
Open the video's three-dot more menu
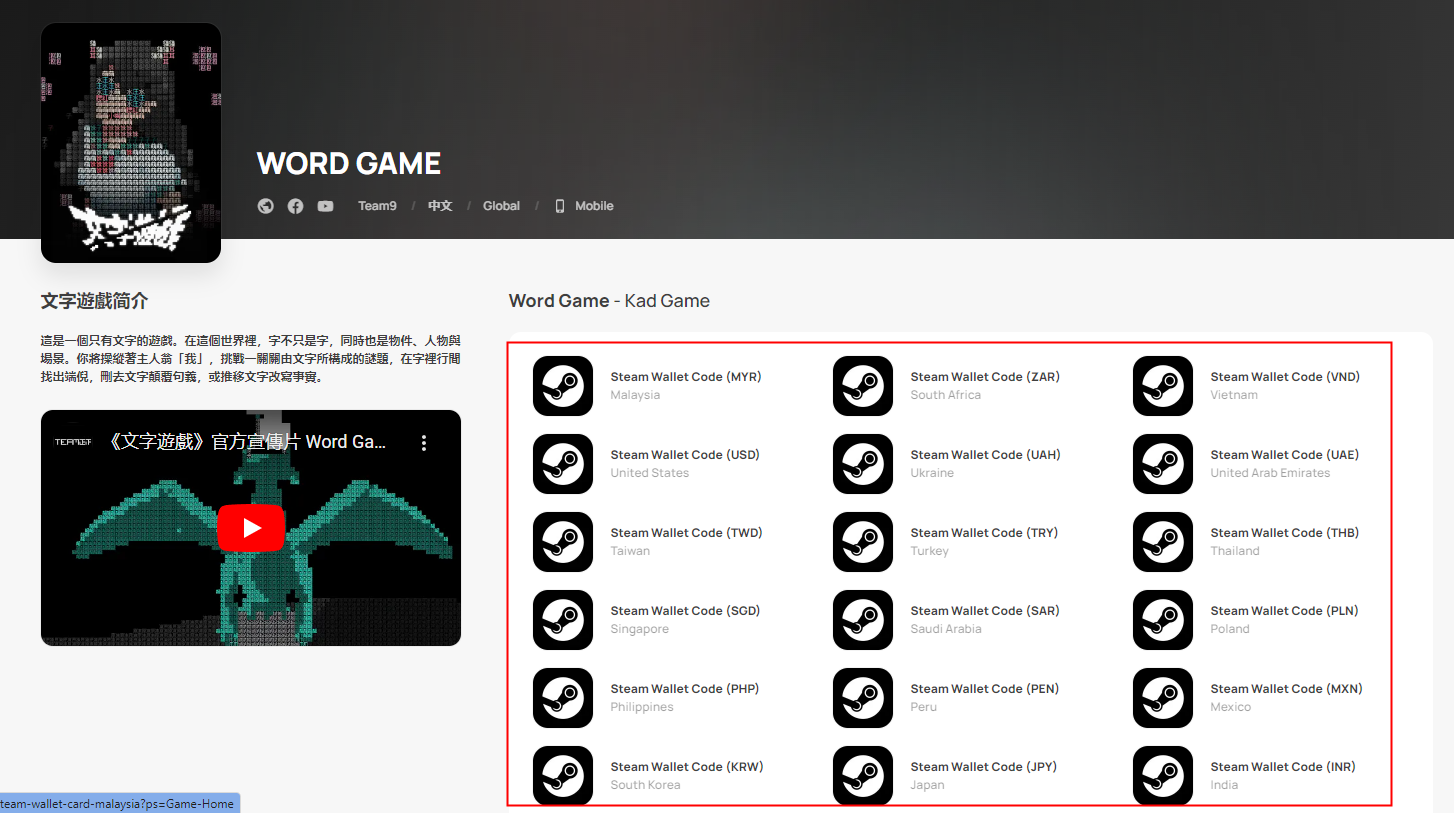point(423,442)
